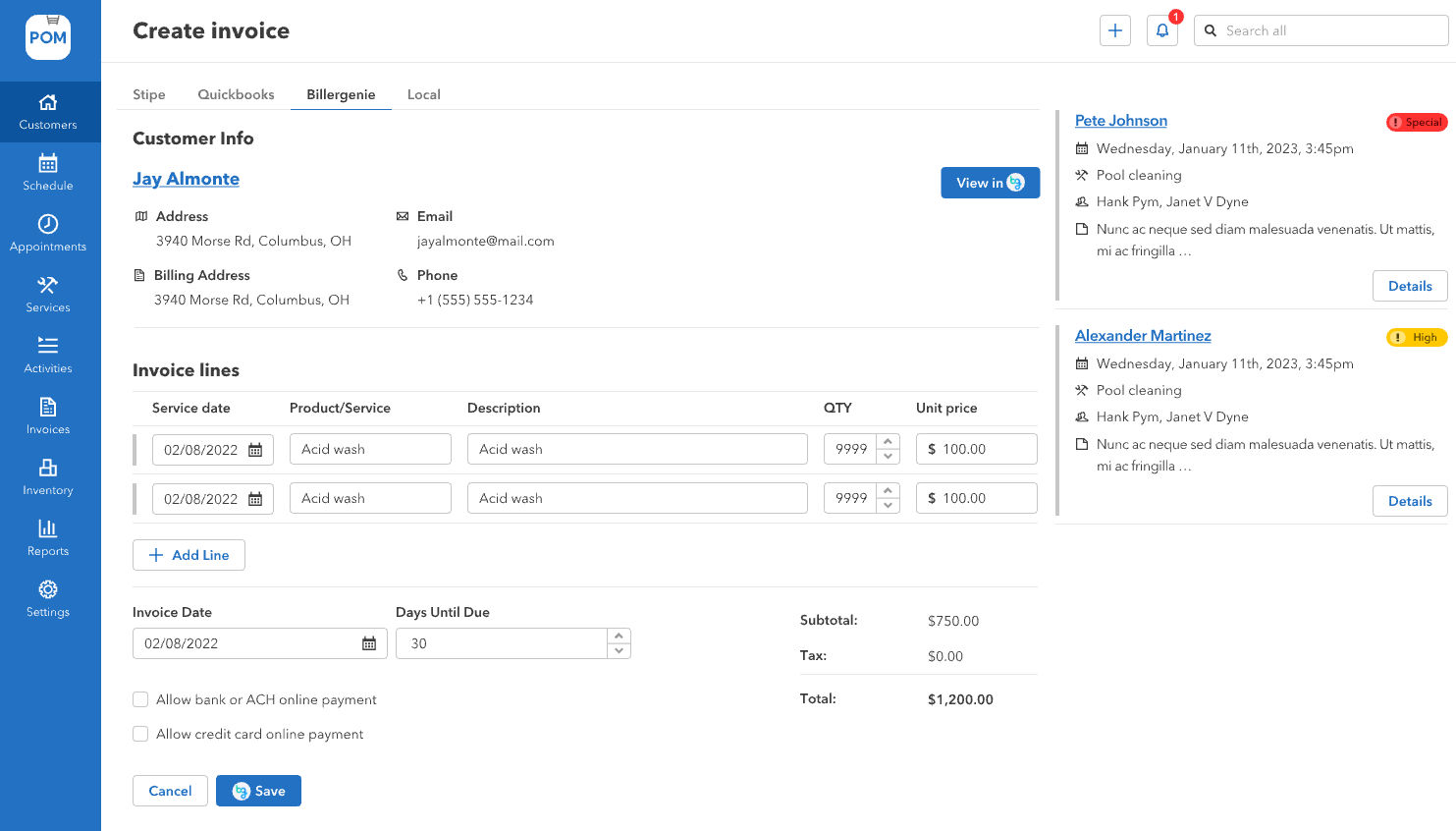Switch to the Quickbooks tab

tap(236, 94)
